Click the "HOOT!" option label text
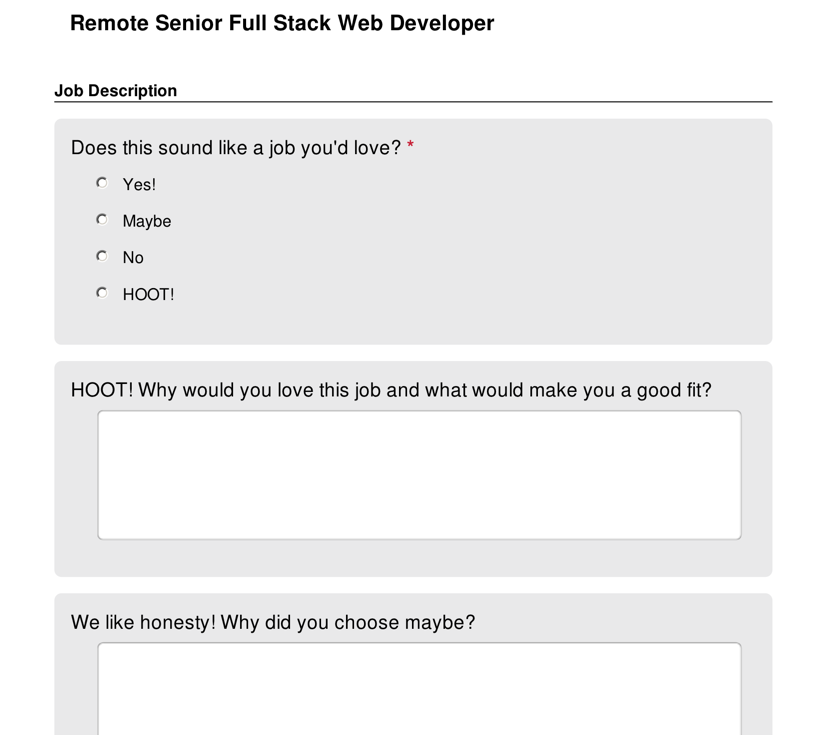 (x=149, y=295)
